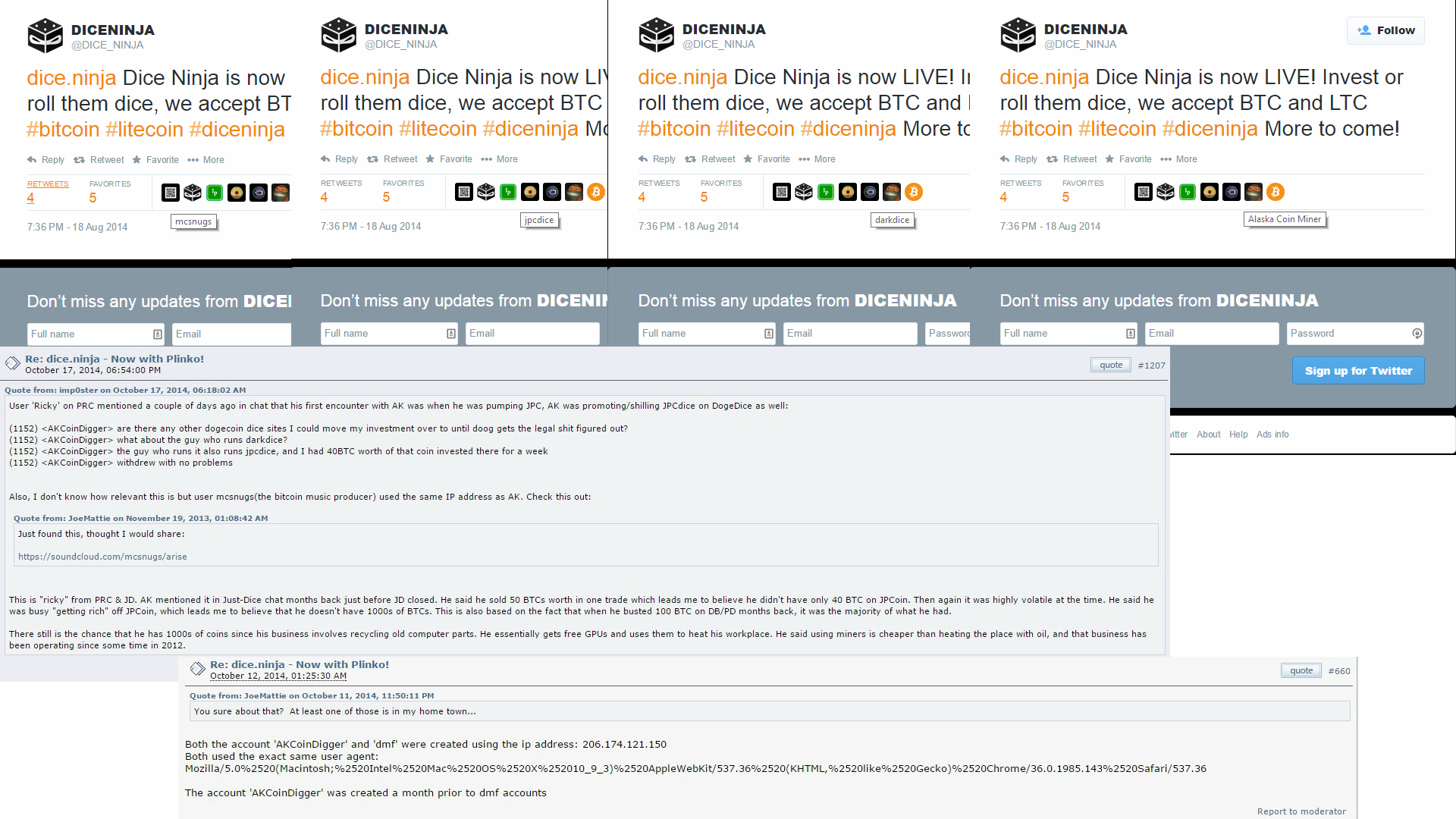This screenshot has height=819, width=1456.
Task: Click the post icon beside forum post #1207 title
Action: tap(12, 363)
